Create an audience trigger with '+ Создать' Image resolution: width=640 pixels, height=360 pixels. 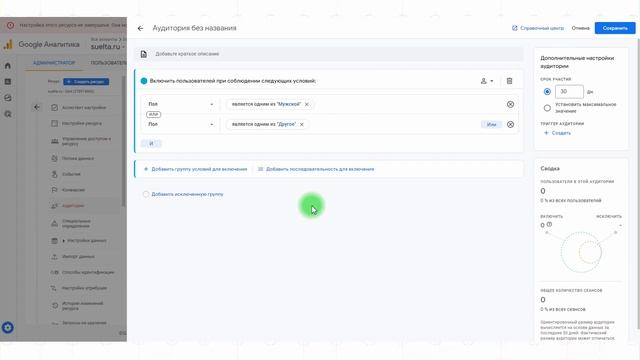point(557,133)
